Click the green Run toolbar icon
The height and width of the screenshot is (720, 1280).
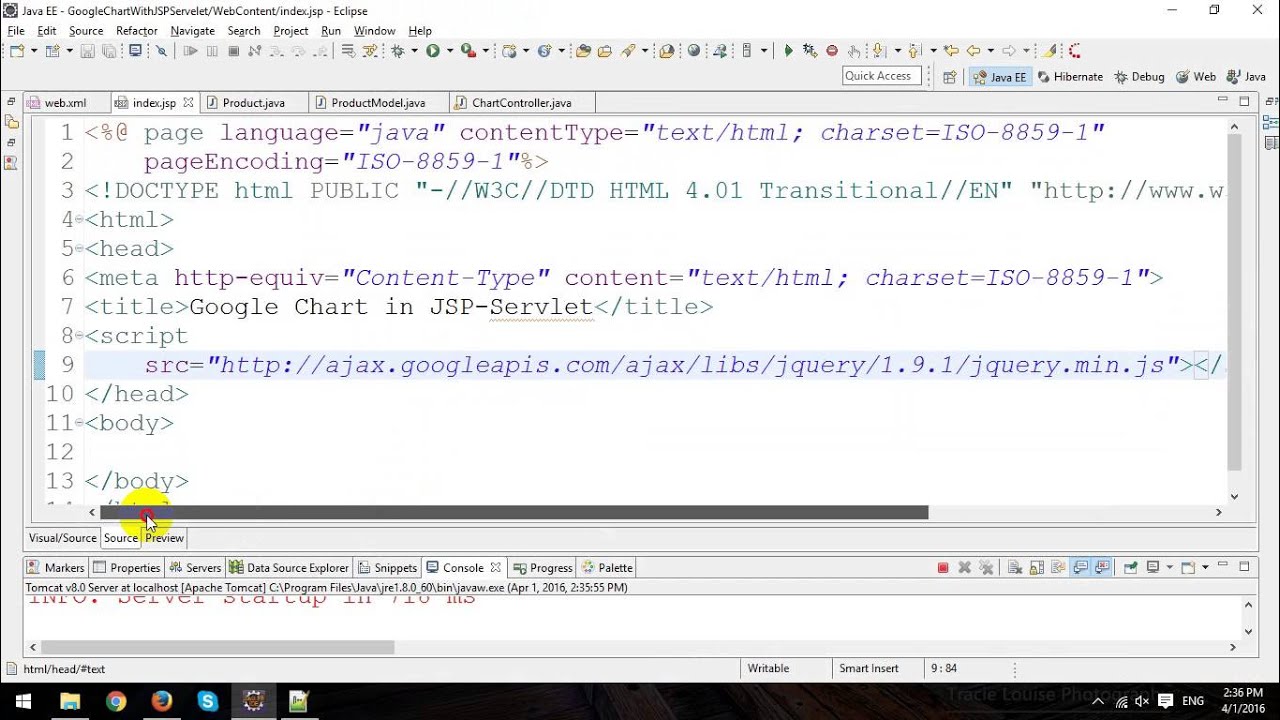click(x=433, y=51)
